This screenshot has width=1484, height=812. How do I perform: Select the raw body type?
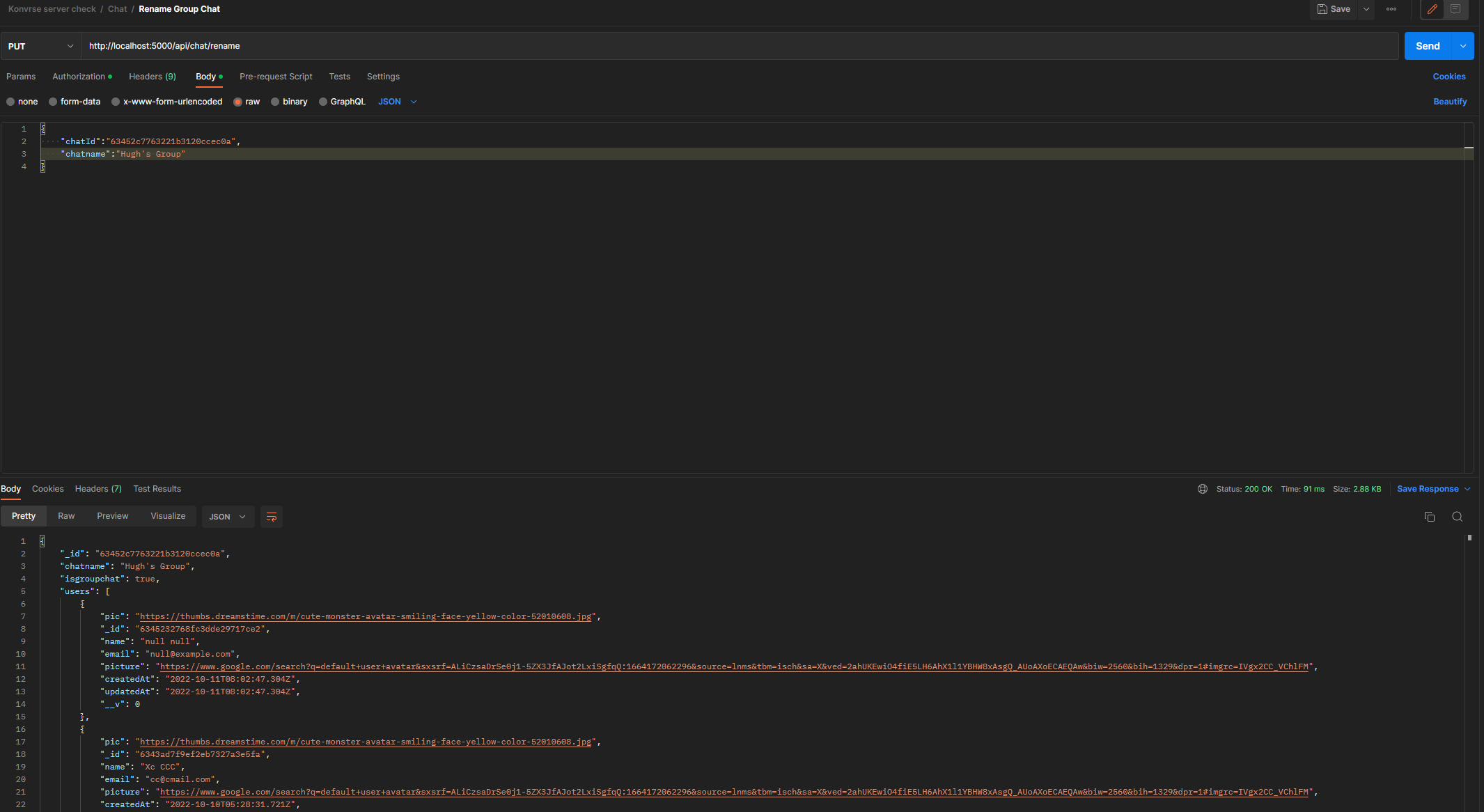247,102
